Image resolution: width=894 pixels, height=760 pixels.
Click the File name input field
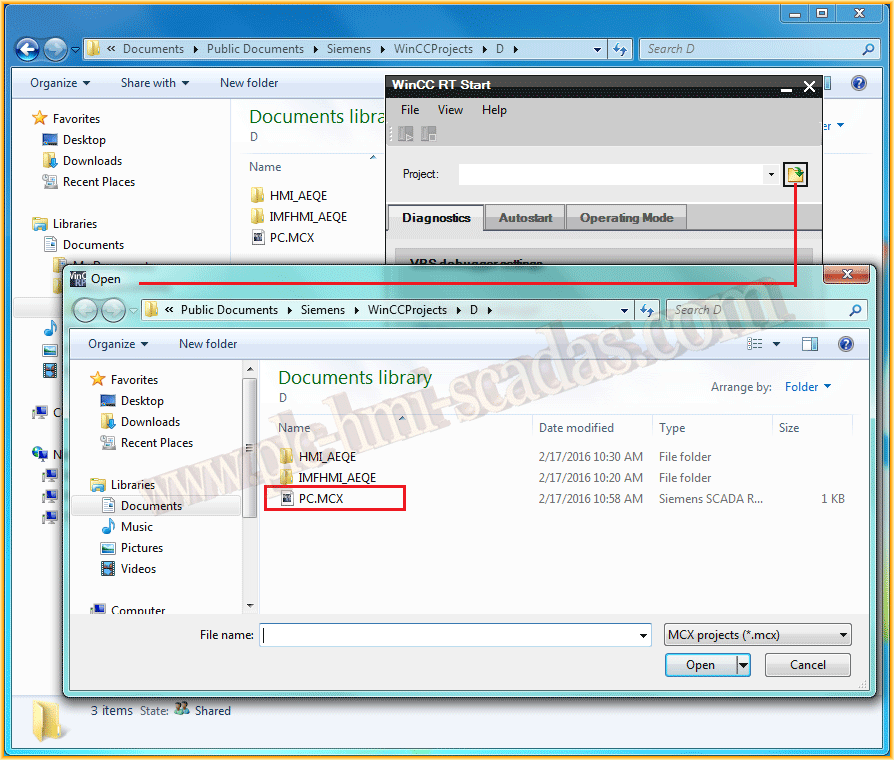pyautogui.click(x=455, y=635)
